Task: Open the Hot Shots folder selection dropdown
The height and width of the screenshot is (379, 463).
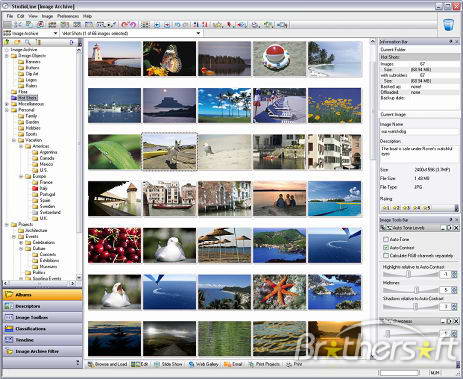Action: pos(199,33)
